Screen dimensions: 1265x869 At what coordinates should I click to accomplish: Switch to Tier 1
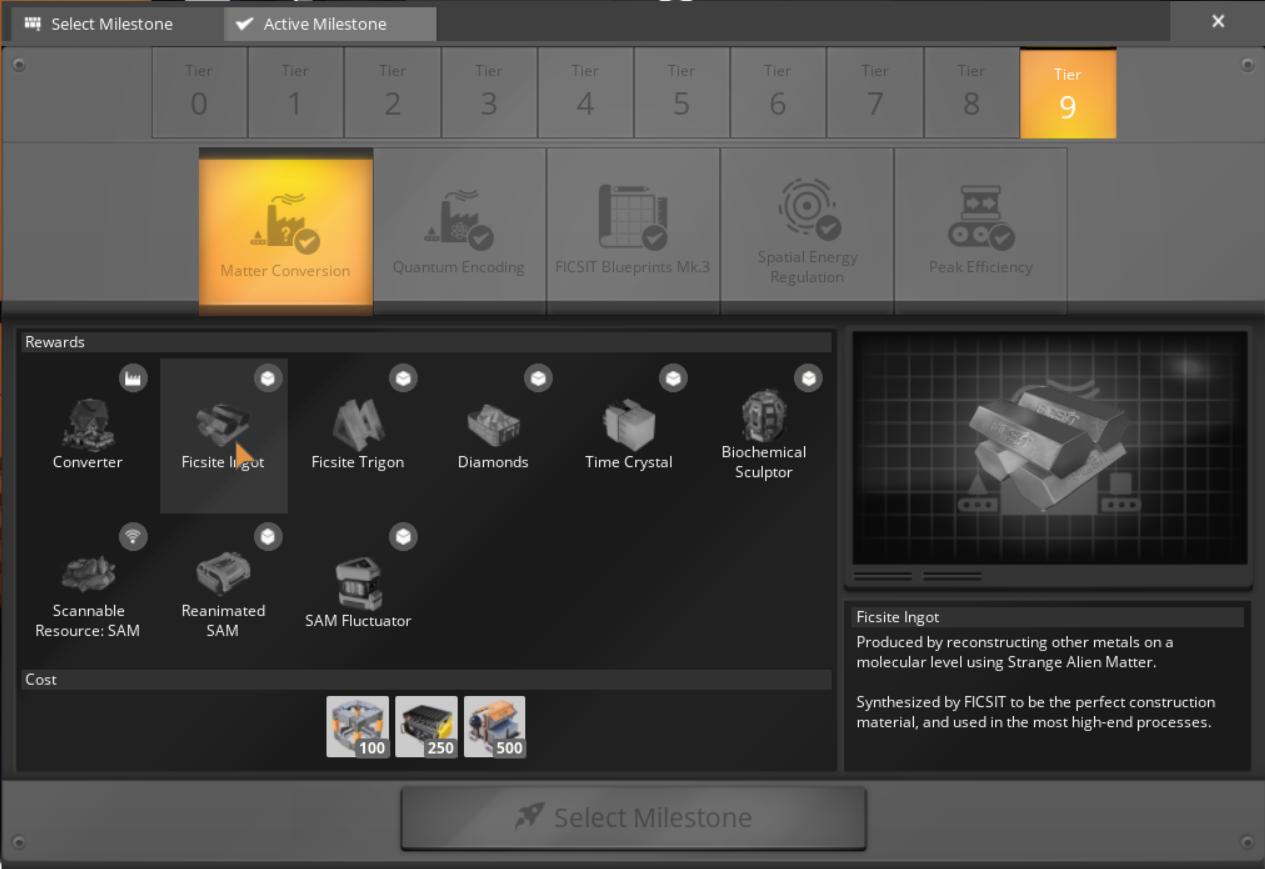(295, 93)
